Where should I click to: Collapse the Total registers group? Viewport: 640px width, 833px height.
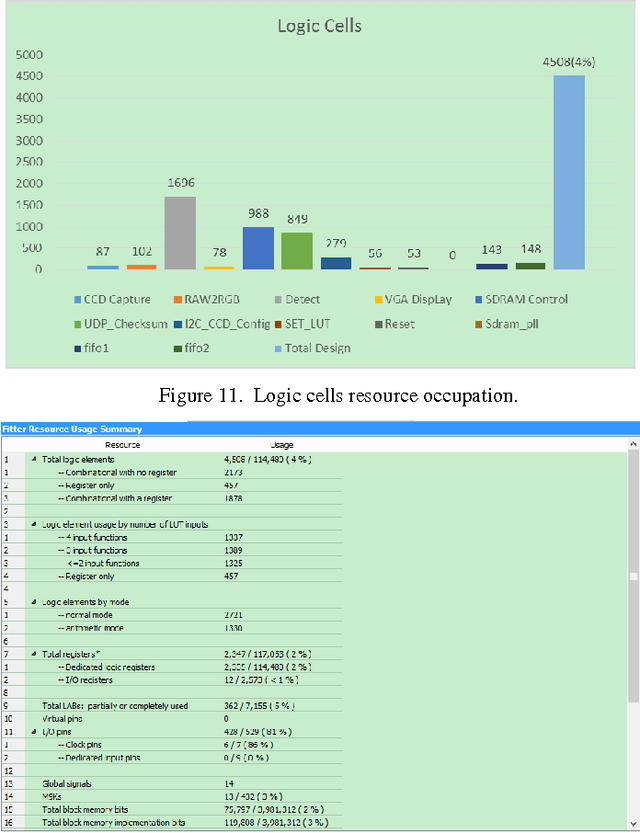(x=32, y=653)
